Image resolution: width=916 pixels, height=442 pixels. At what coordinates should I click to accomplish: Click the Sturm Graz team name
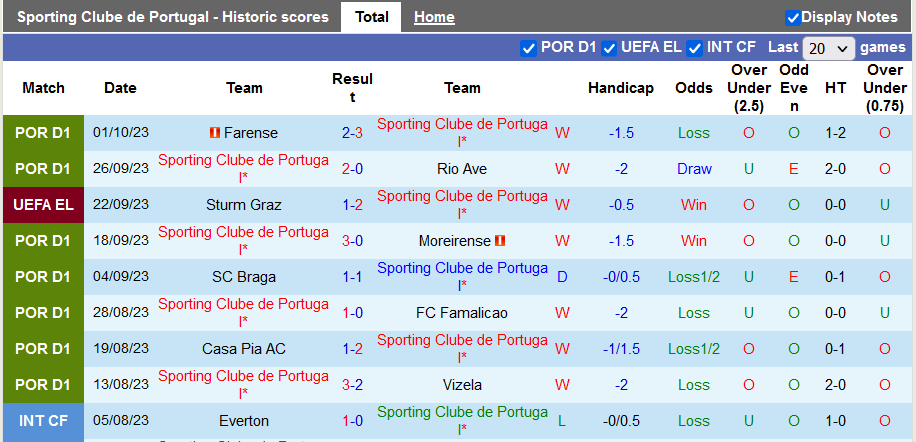pos(244,205)
